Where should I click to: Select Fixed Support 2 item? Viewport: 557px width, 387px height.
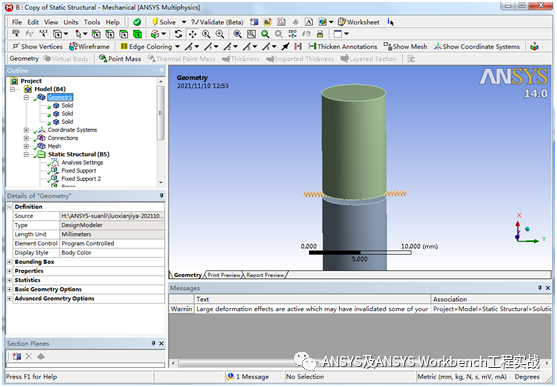(x=81, y=179)
